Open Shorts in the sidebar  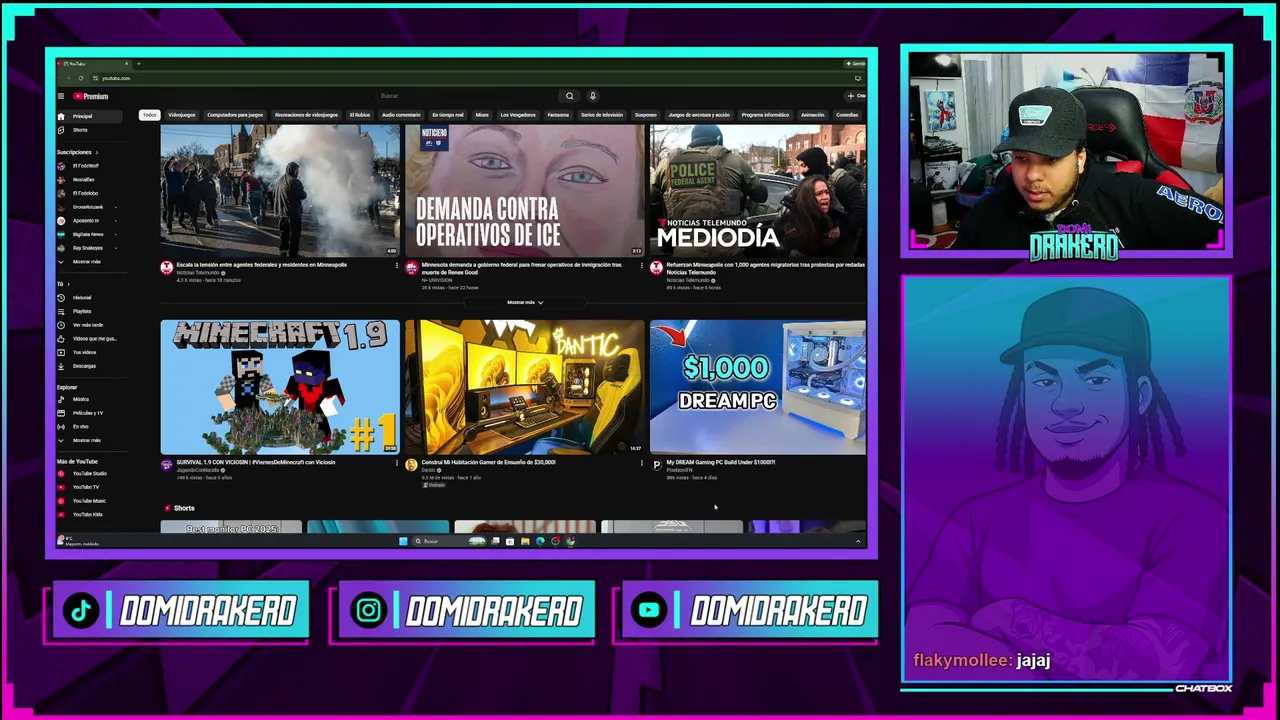coord(89,130)
